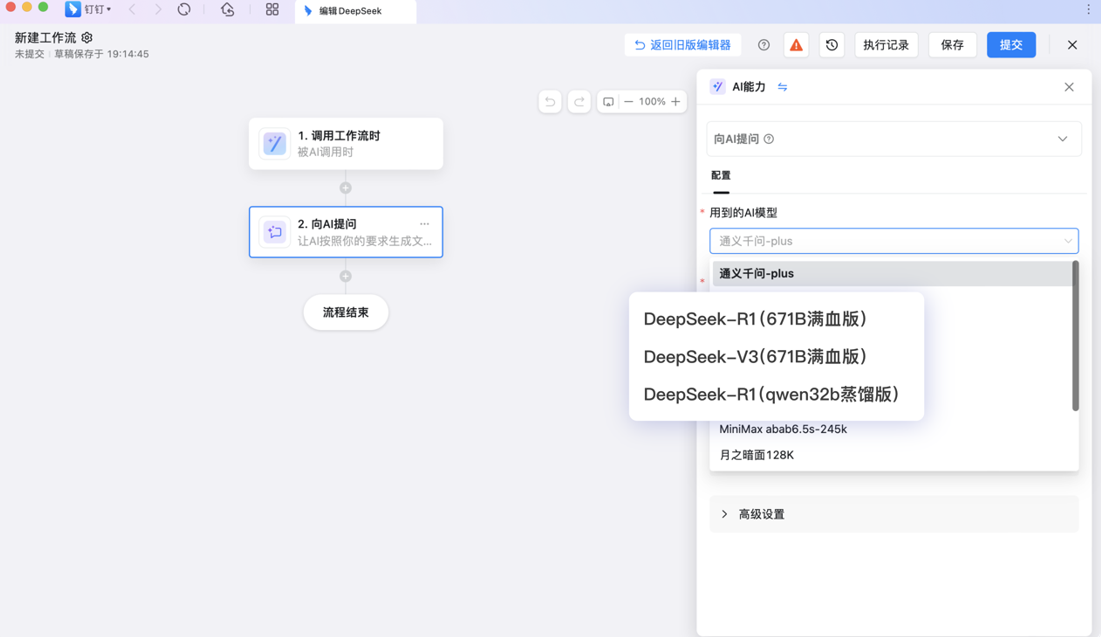Click the 保存 save button
The height and width of the screenshot is (637, 1101).
click(x=952, y=44)
